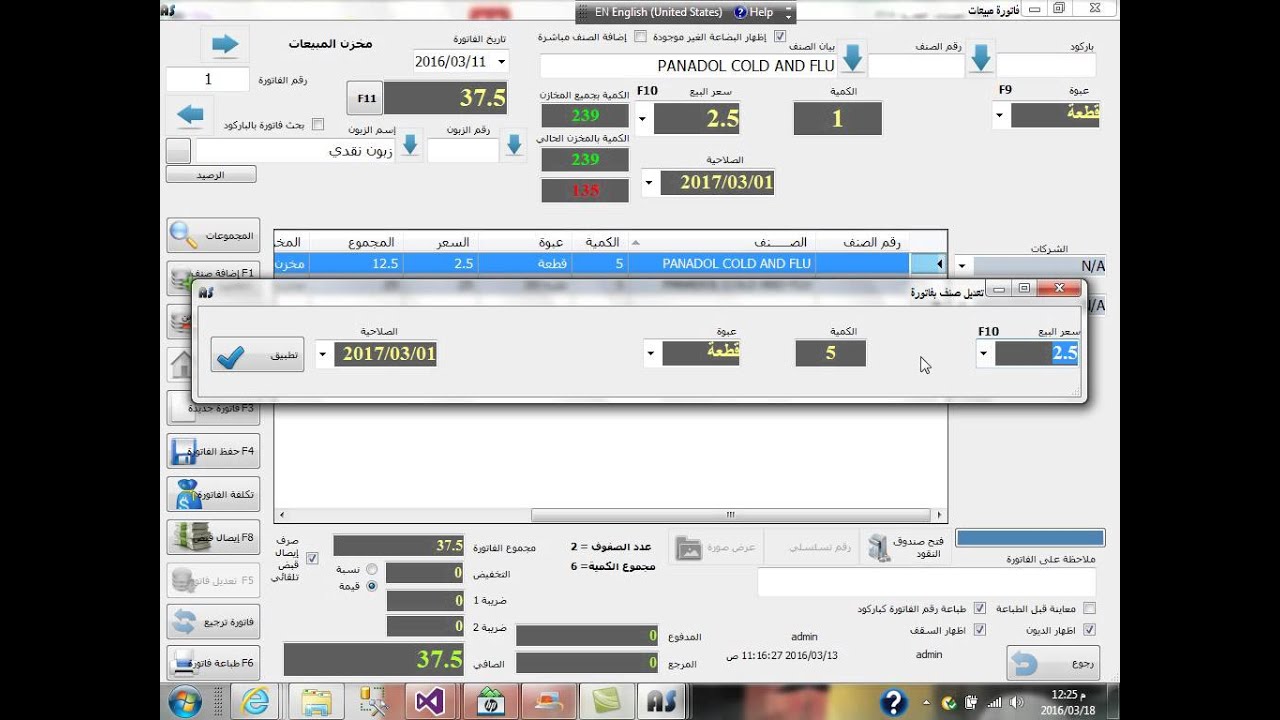This screenshot has width=1280, height=720.
Task: Enable search invoice by barcode checkbox
Action: [x=318, y=125]
